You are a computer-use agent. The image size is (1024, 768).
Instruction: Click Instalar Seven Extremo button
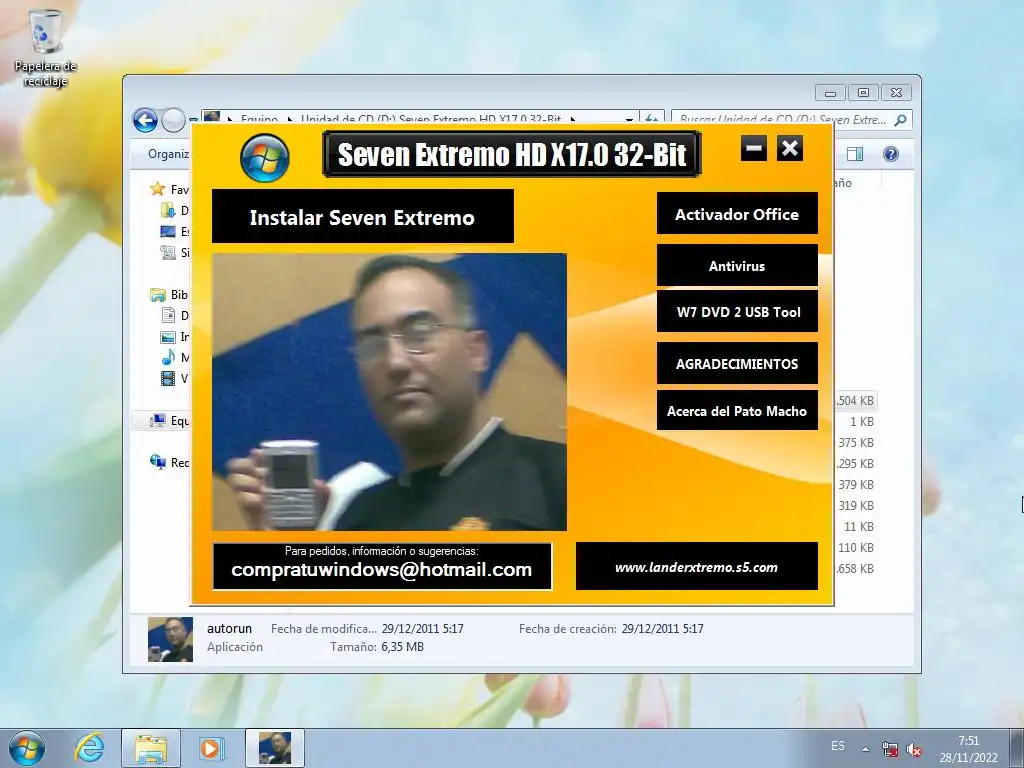(x=362, y=217)
